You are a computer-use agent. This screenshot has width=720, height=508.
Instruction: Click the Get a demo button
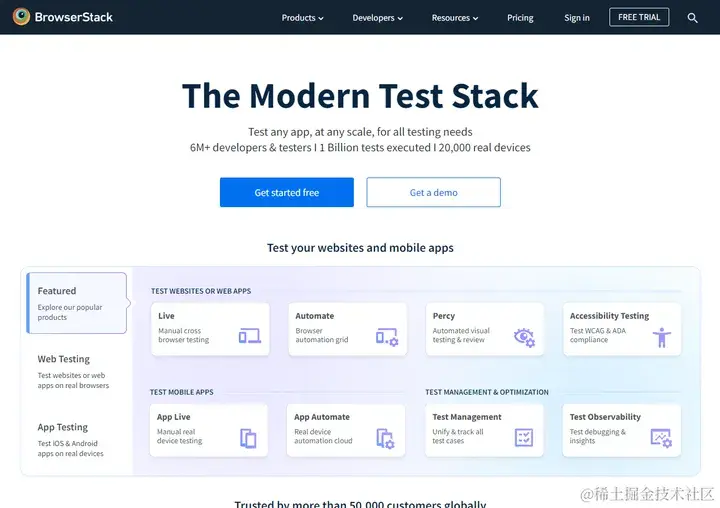coord(433,192)
